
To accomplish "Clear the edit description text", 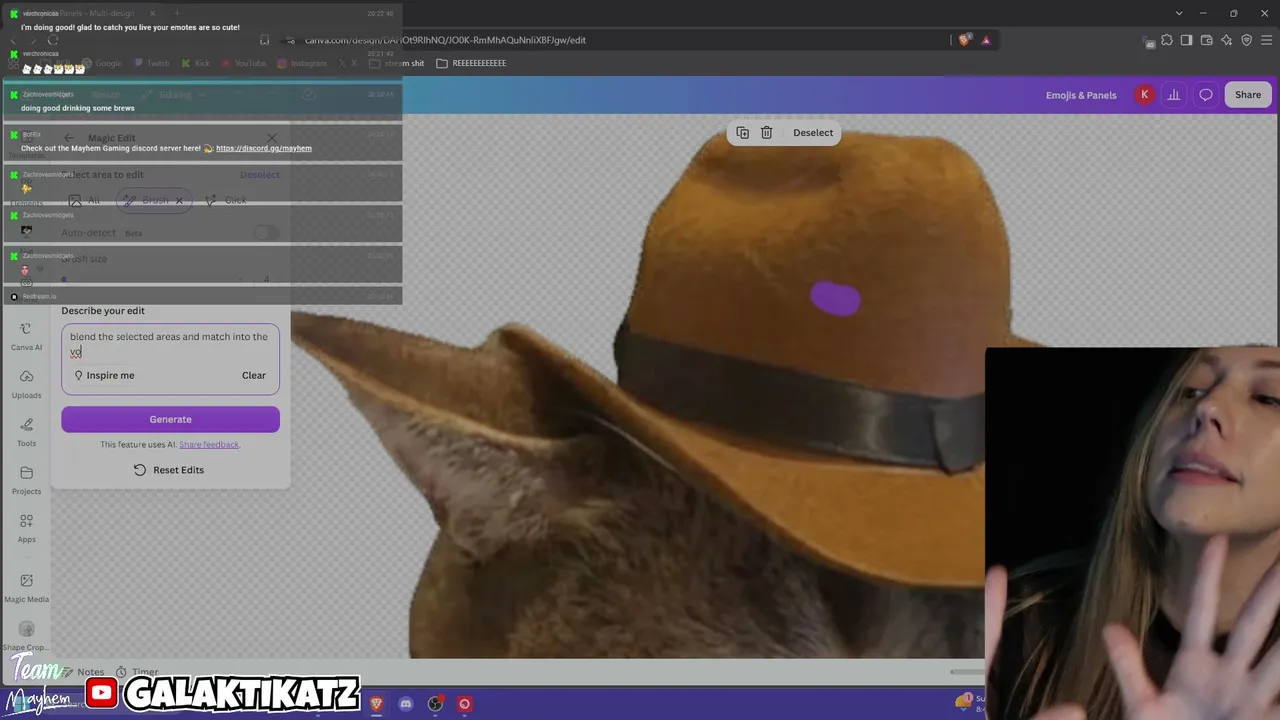I will 254,376.
